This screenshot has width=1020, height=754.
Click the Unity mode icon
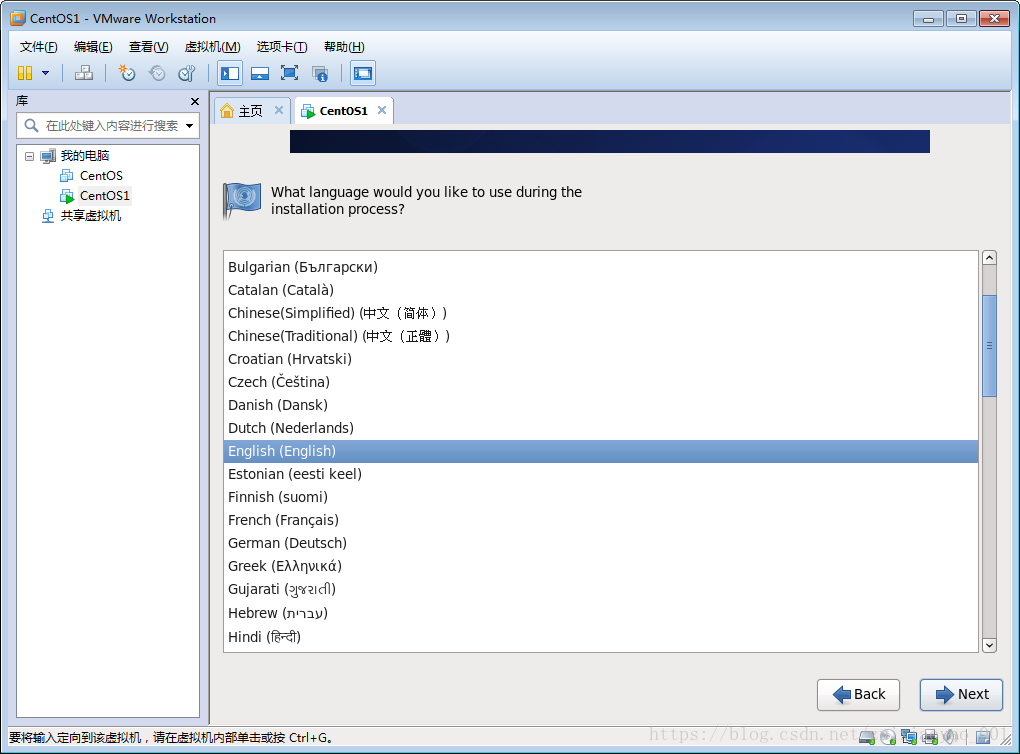coord(319,73)
